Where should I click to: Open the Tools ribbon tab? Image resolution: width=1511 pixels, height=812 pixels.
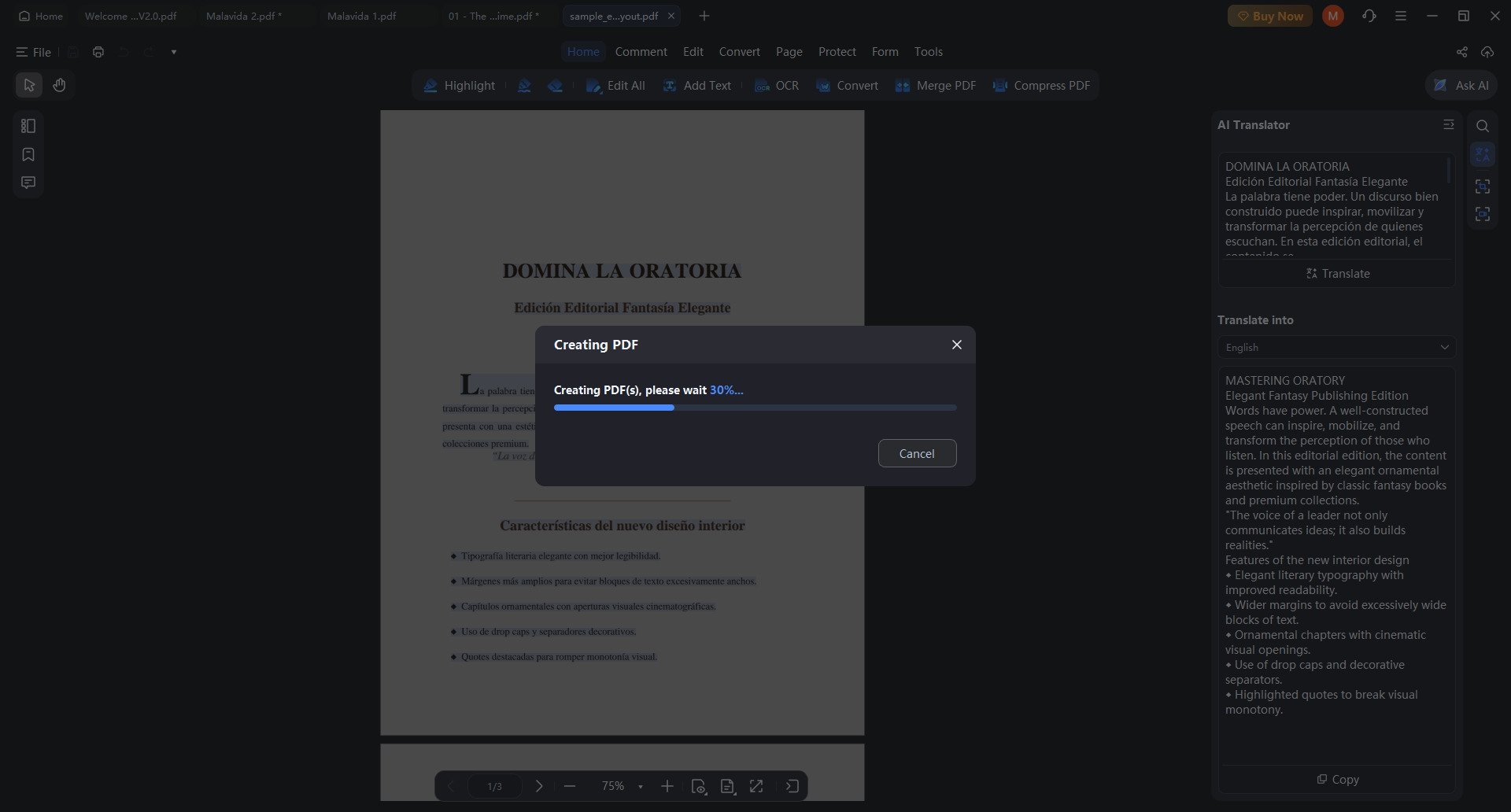click(928, 52)
